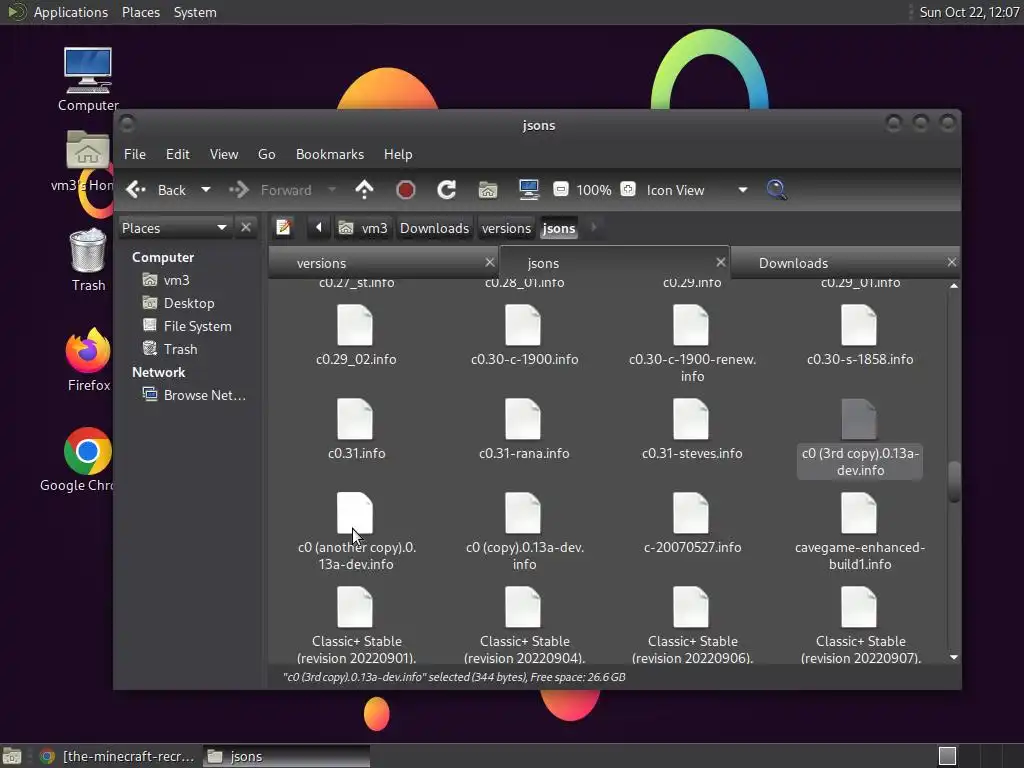Select Classic+ Stable revision 20220901 file icon
The height and width of the screenshot is (768, 1024).
(355, 607)
